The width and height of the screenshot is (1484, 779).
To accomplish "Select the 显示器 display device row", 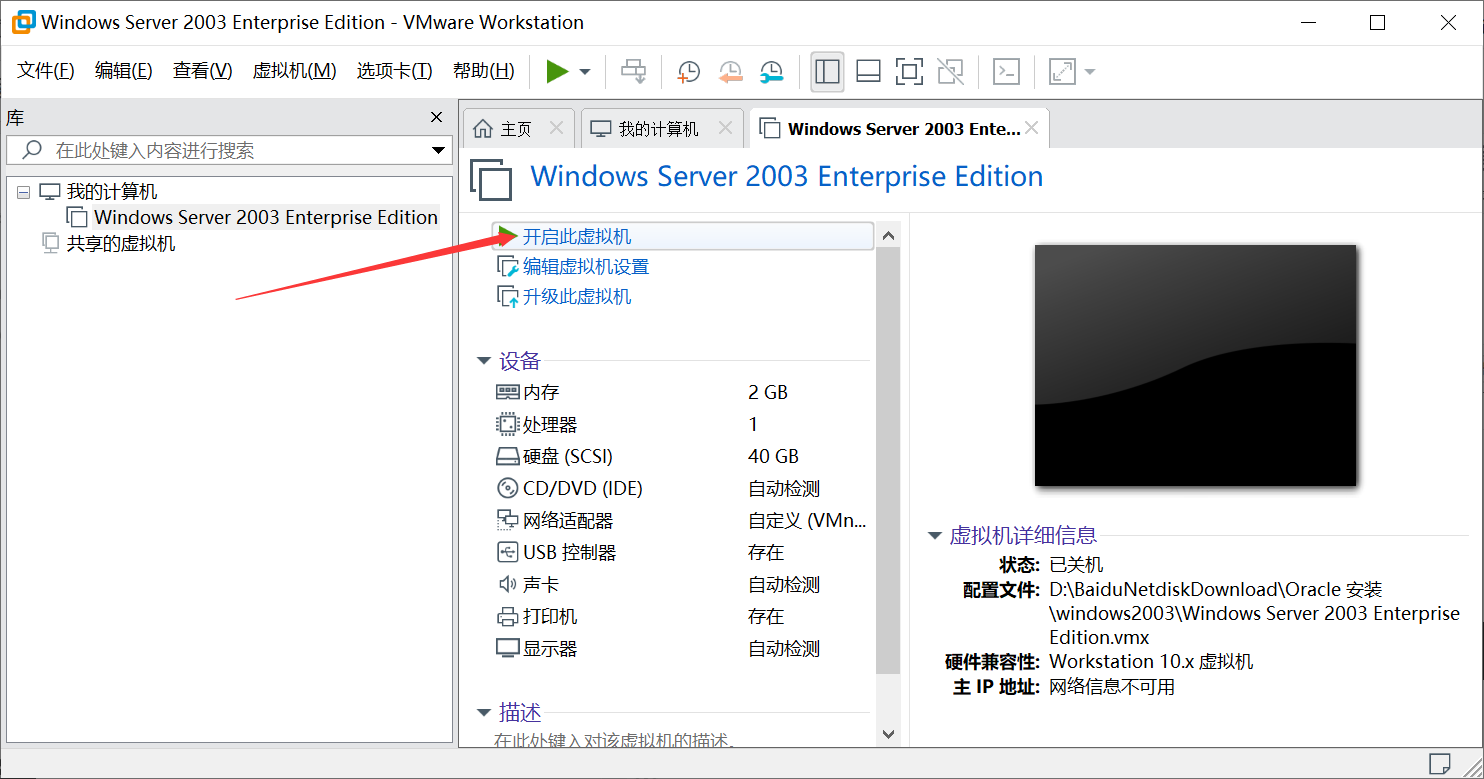I will 683,648.
